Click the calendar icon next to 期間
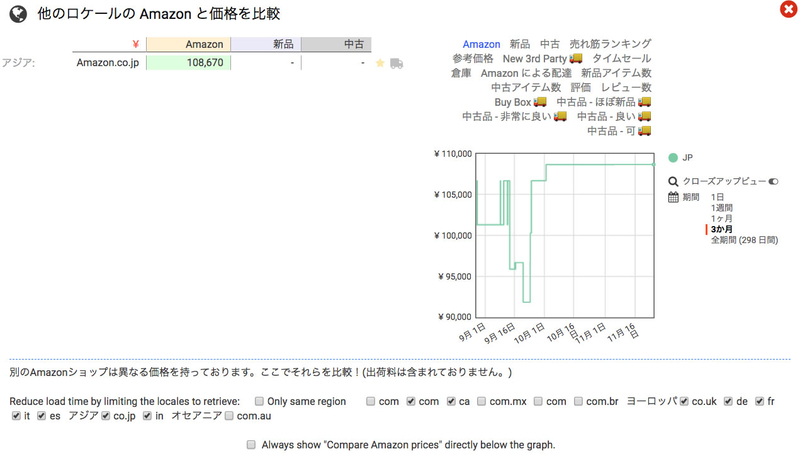Viewport: 800px width, 461px height. click(x=673, y=197)
